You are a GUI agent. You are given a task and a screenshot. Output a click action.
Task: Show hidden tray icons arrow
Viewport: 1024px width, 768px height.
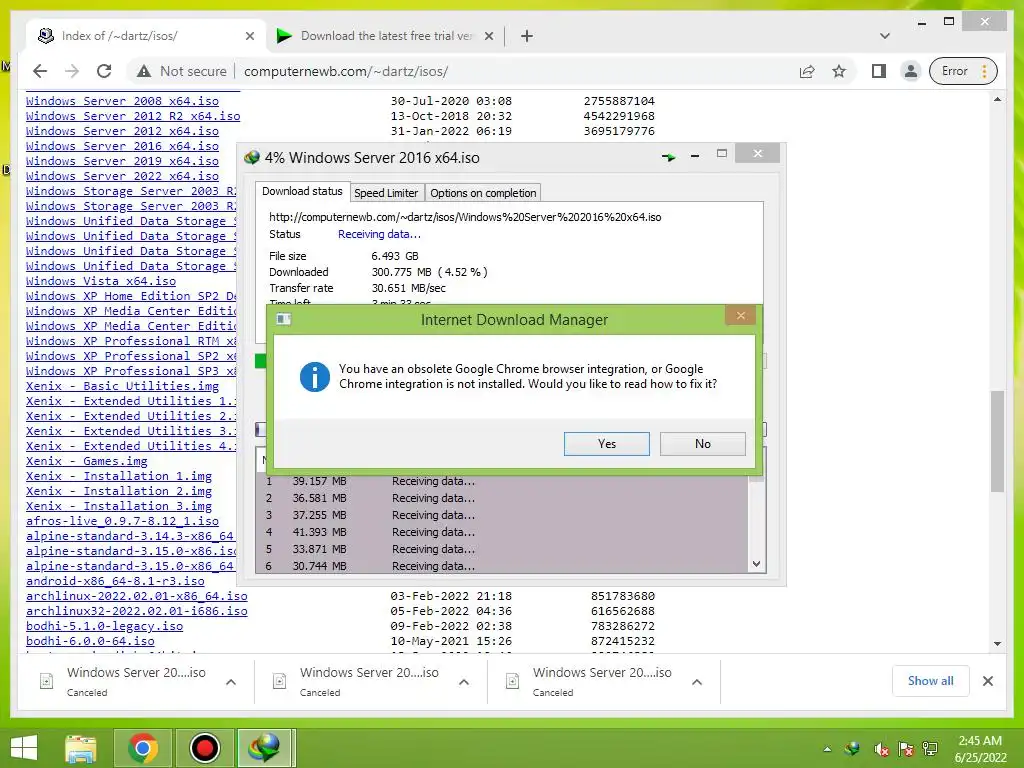(827, 748)
